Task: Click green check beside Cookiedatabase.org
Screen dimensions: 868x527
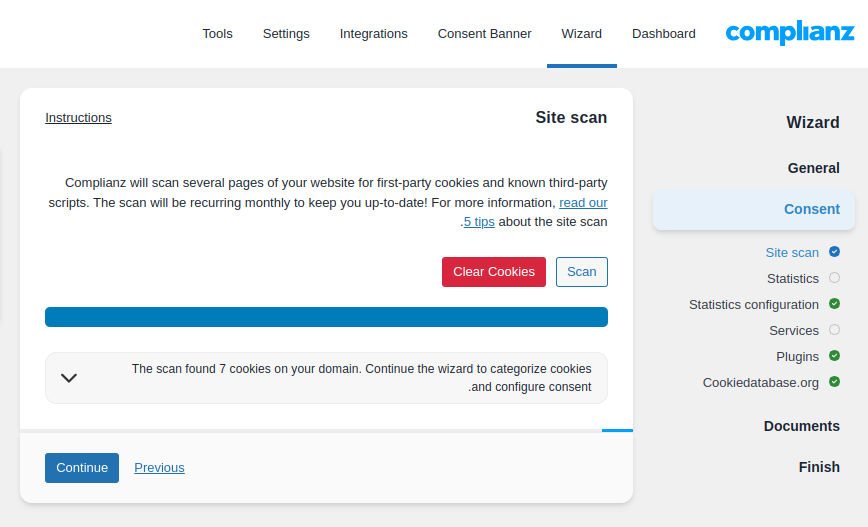Action: (x=834, y=382)
